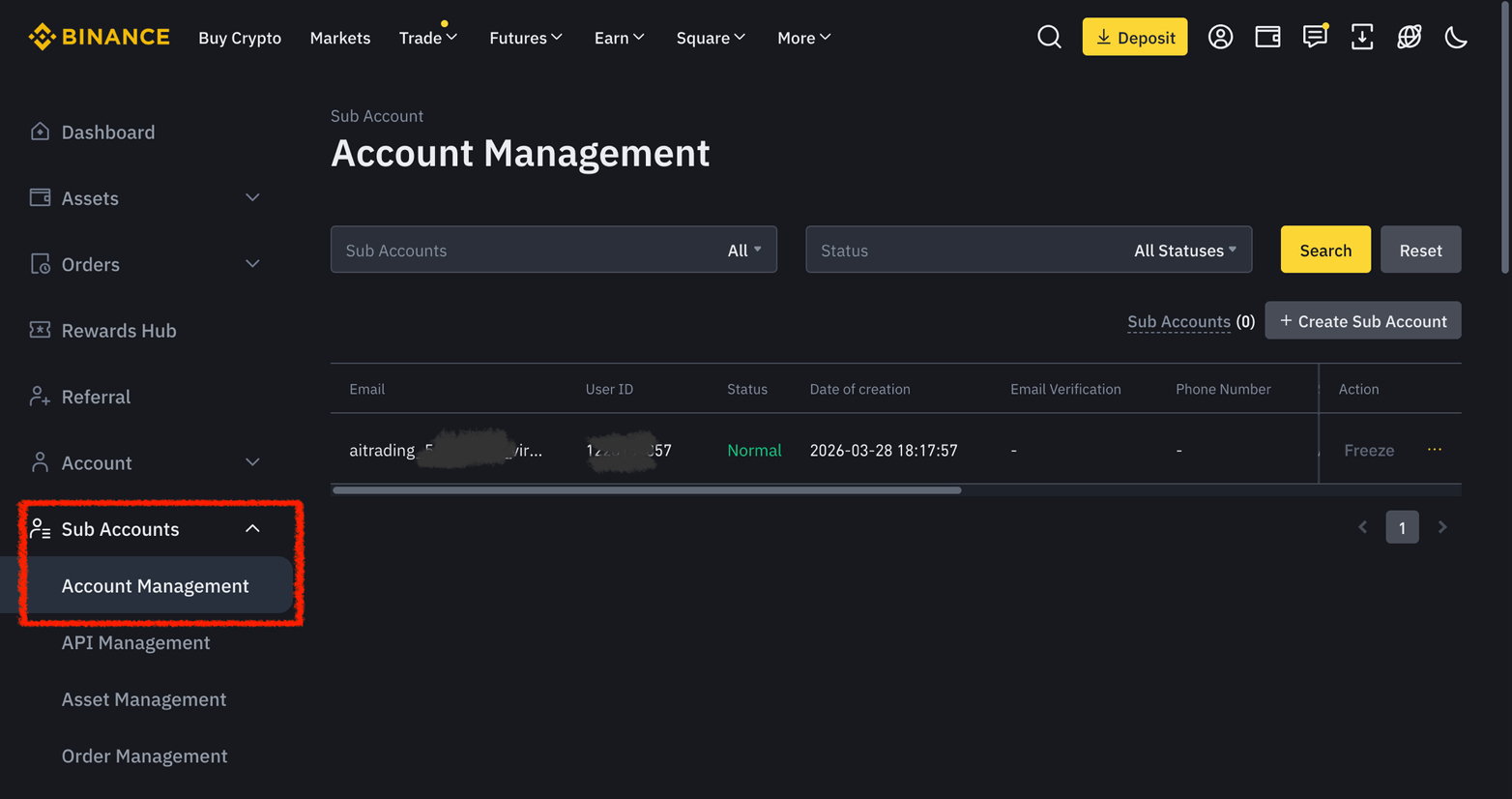The height and width of the screenshot is (799, 1512).
Task: Expand the Orders sidebar section
Action: point(252,264)
